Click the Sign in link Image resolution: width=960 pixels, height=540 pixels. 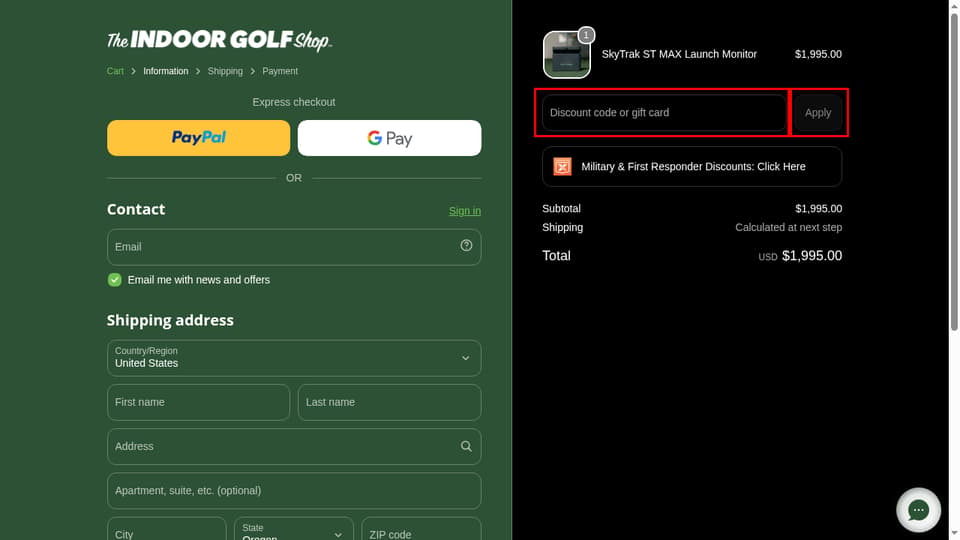click(465, 211)
